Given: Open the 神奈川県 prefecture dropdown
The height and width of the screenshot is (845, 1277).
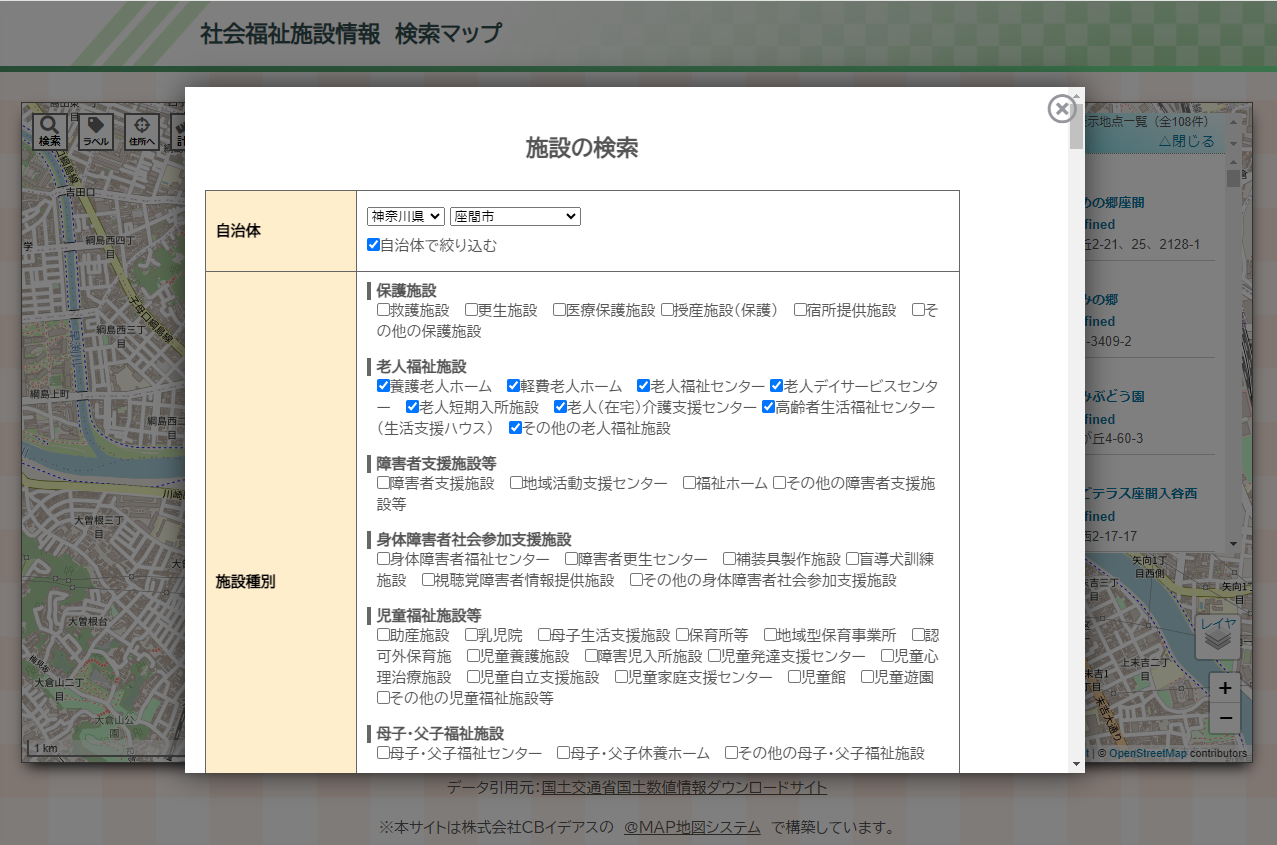Looking at the screenshot, I should [x=405, y=216].
